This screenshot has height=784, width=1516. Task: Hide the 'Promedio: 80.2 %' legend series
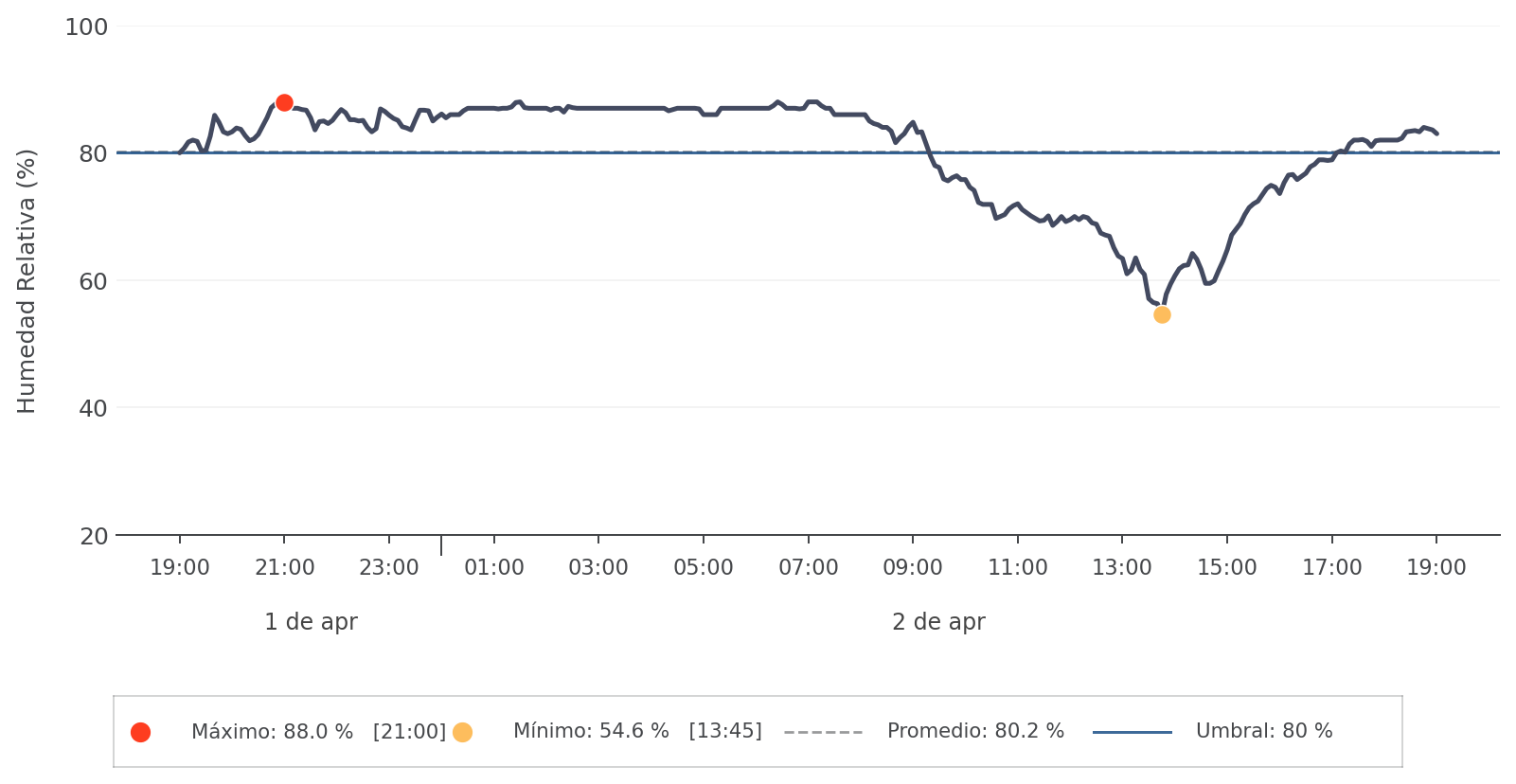[975, 732]
